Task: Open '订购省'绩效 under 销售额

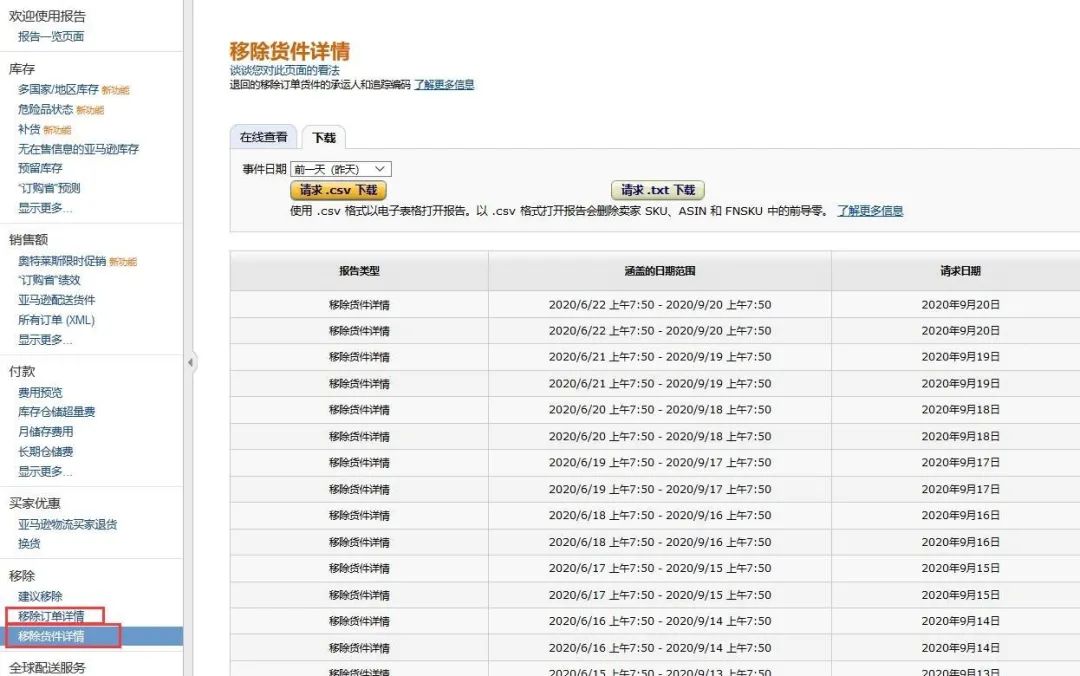Action: (49, 280)
